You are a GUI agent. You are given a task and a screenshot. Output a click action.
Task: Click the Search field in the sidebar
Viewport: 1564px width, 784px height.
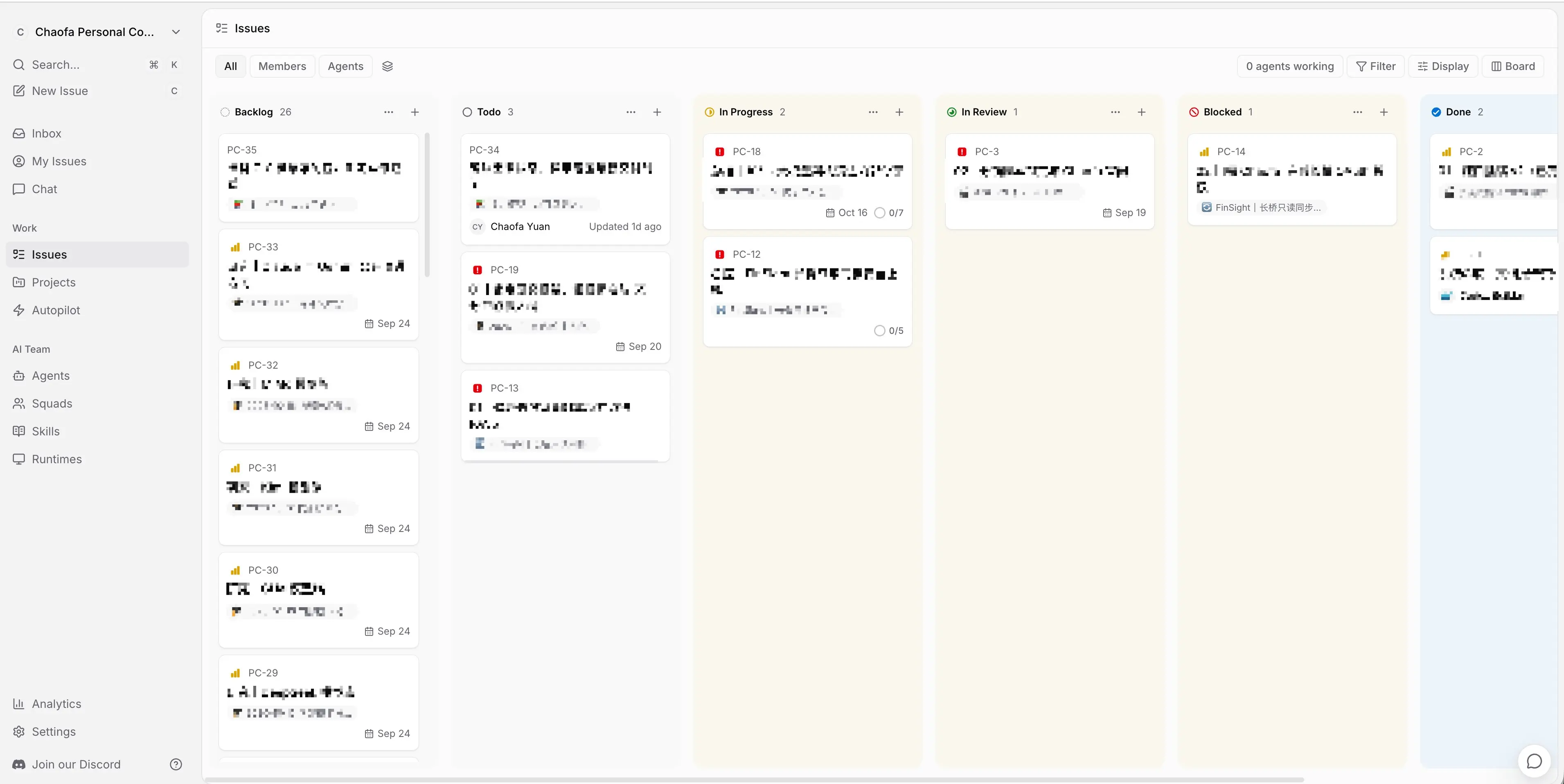pyautogui.click(x=97, y=65)
